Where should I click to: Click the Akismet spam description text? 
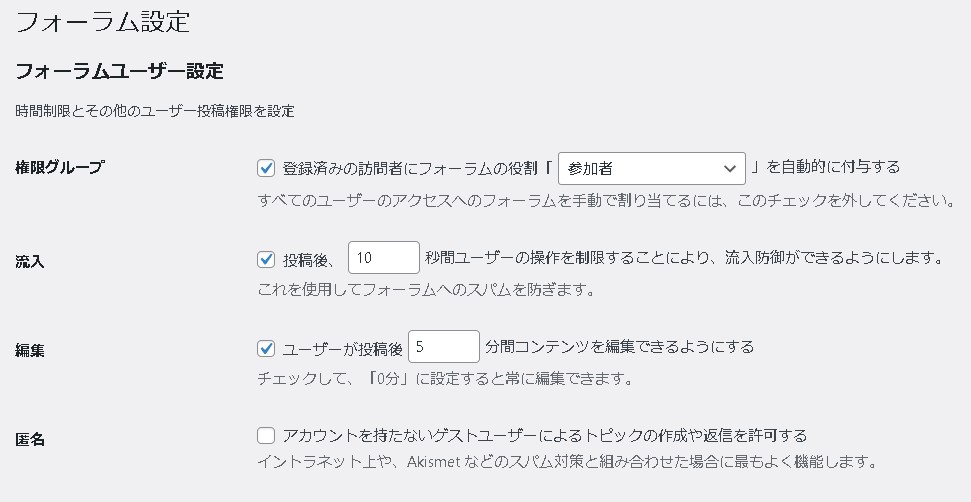(x=567, y=462)
